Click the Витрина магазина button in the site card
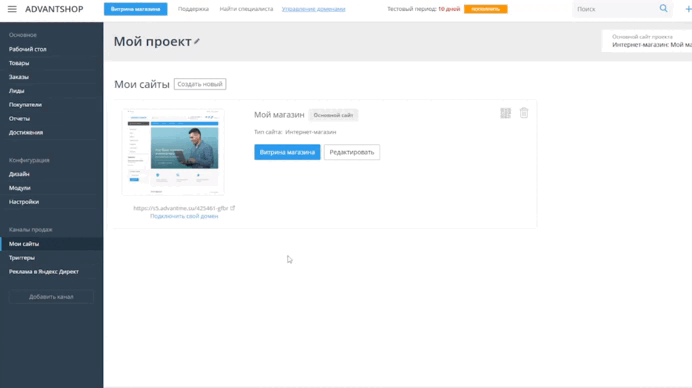The width and height of the screenshot is (692, 388). pyautogui.click(x=287, y=152)
